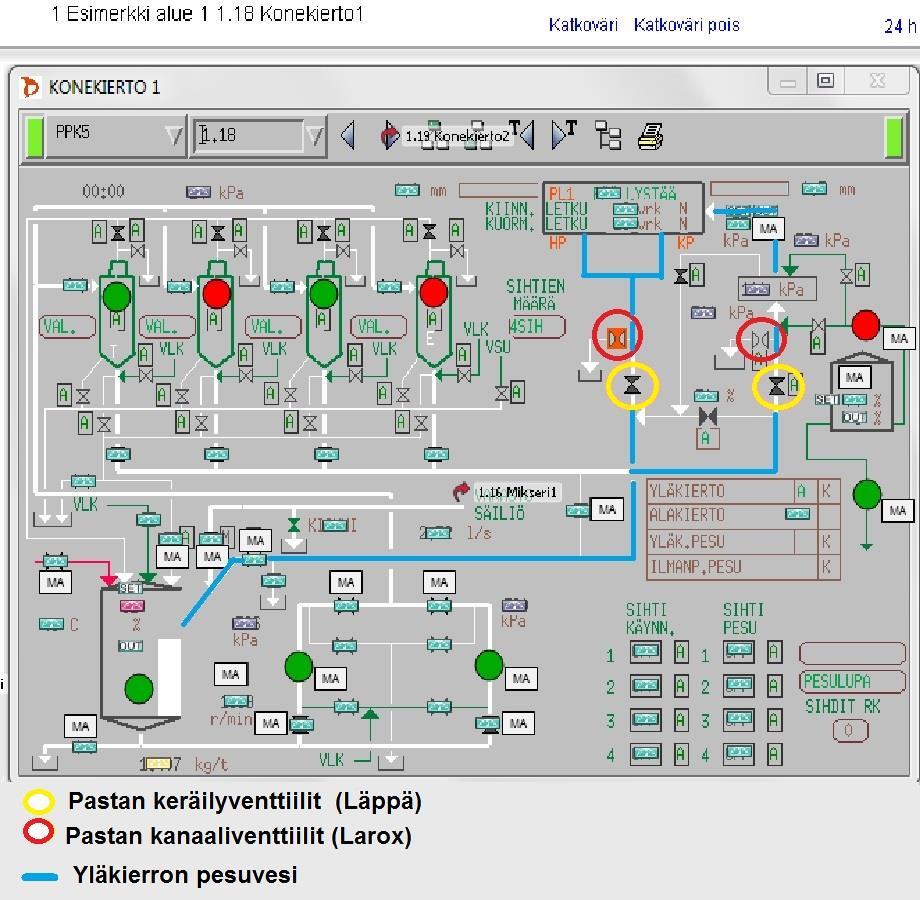The image size is (920, 900).
Task: Click the MA box inside the right-side tank
Action: [854, 378]
